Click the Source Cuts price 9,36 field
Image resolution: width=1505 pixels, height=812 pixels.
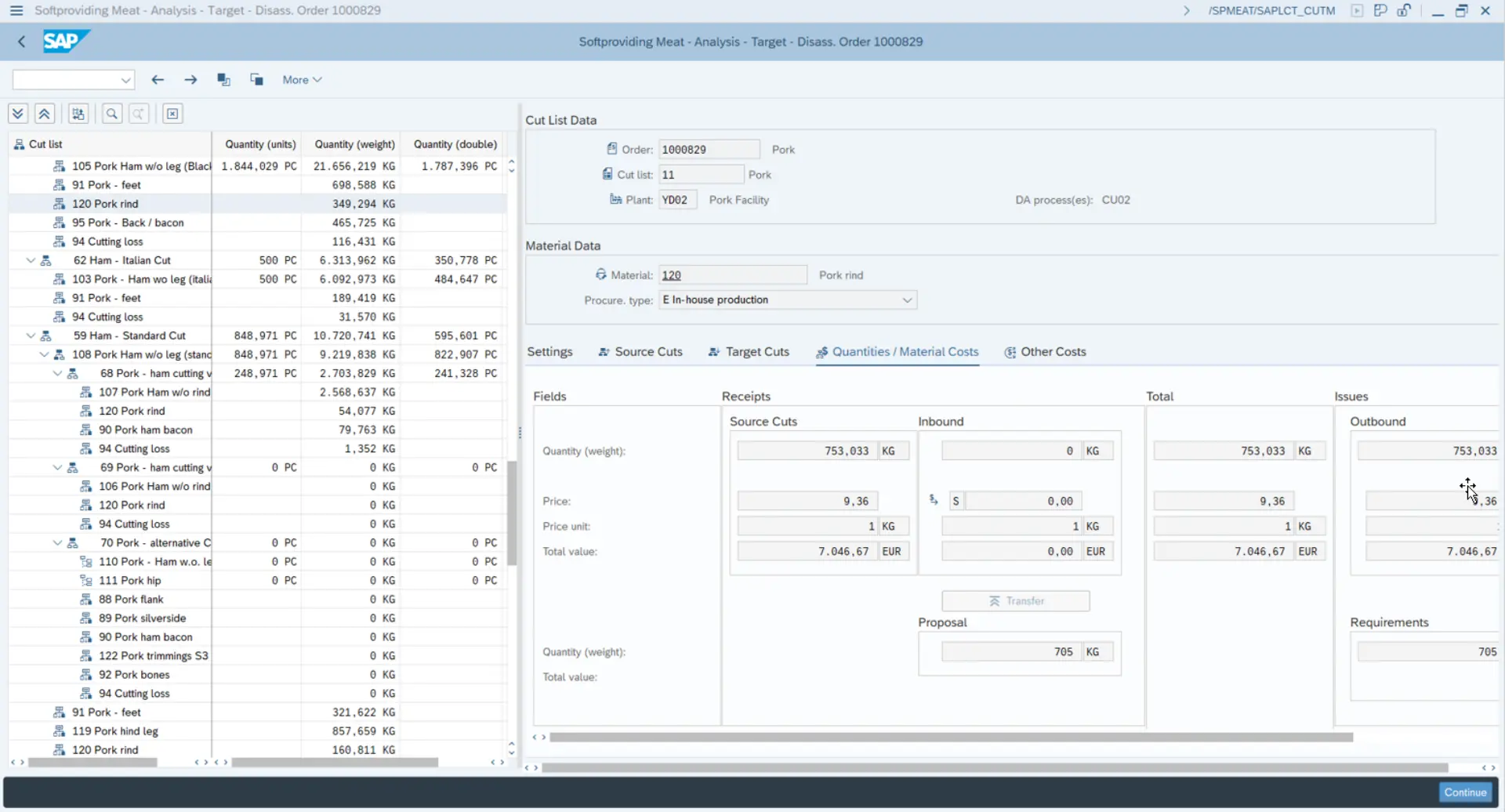point(807,502)
